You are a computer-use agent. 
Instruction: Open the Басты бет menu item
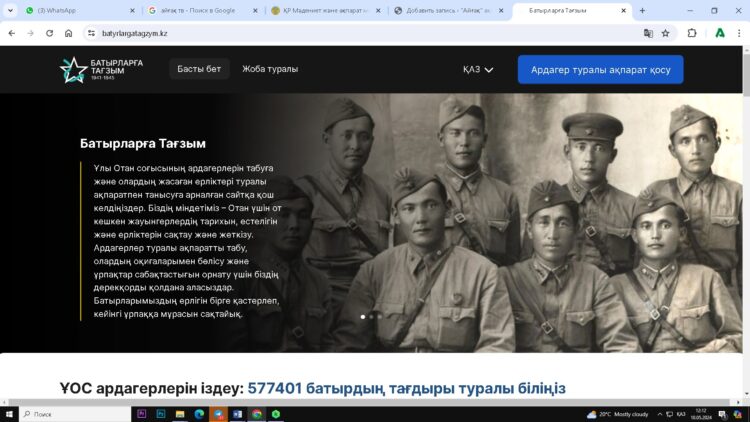point(199,69)
